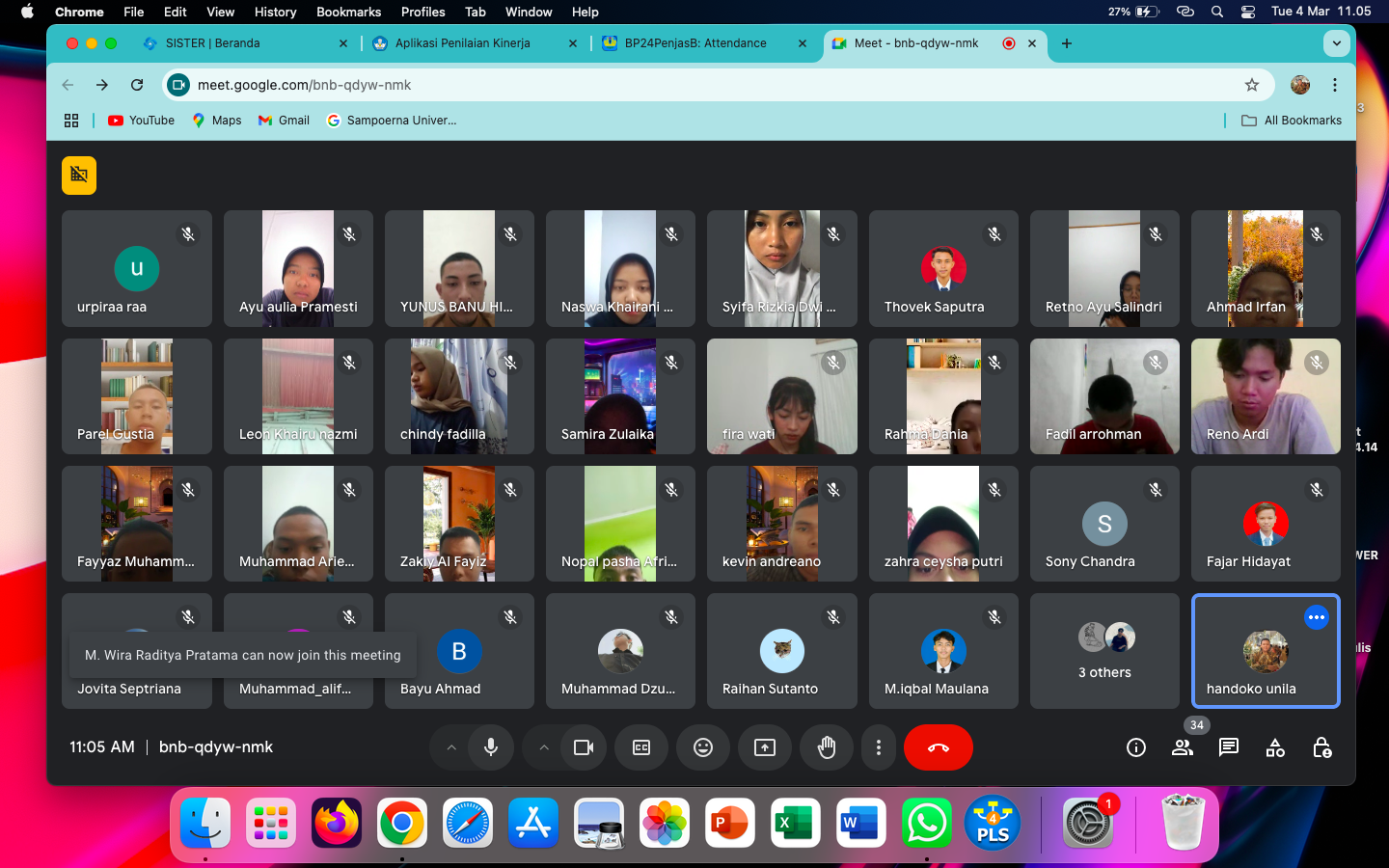Show the people list panel
Viewport: 1389px width, 868px height.
[1183, 747]
